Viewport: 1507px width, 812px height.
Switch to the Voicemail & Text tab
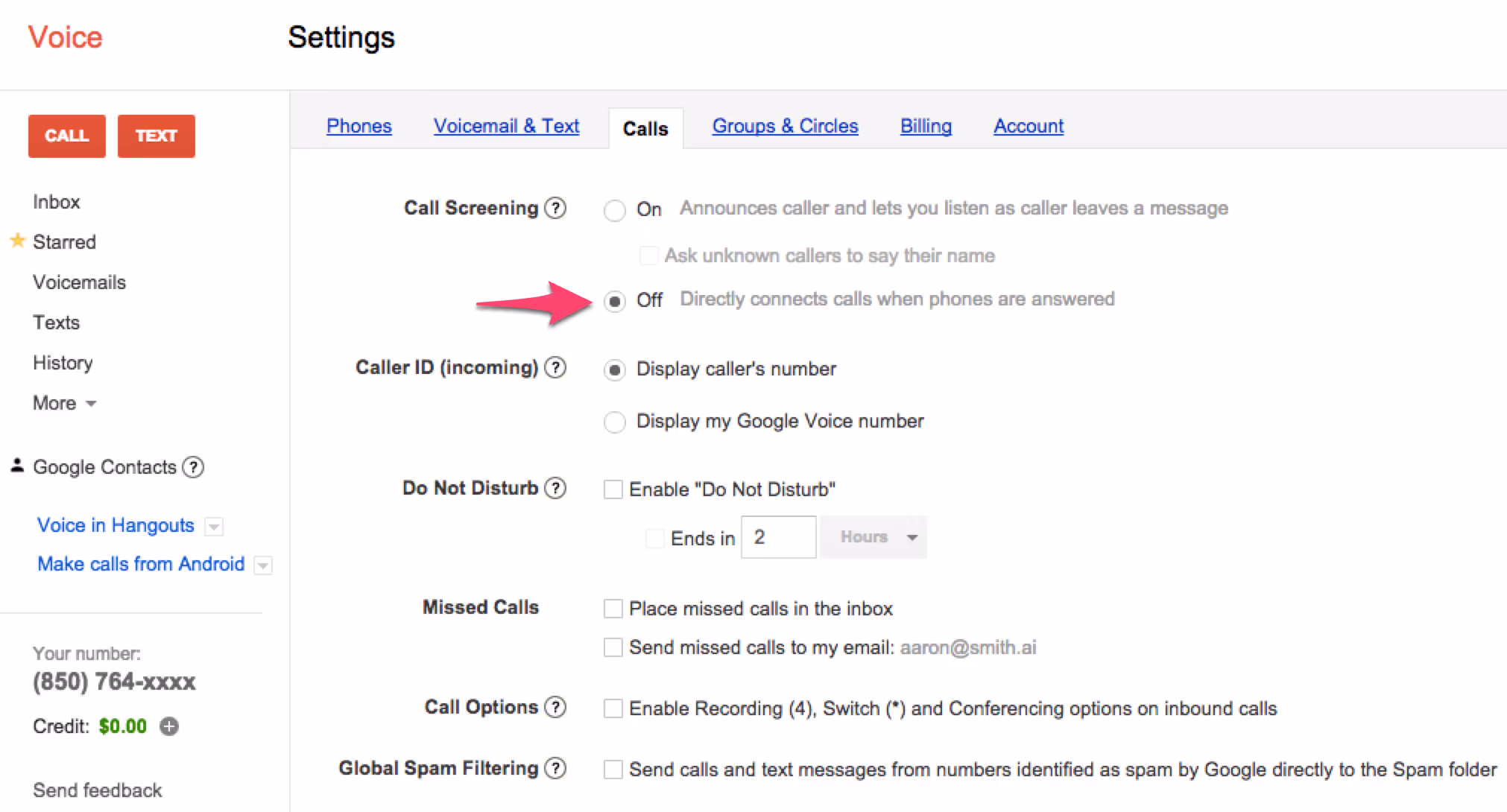(506, 126)
